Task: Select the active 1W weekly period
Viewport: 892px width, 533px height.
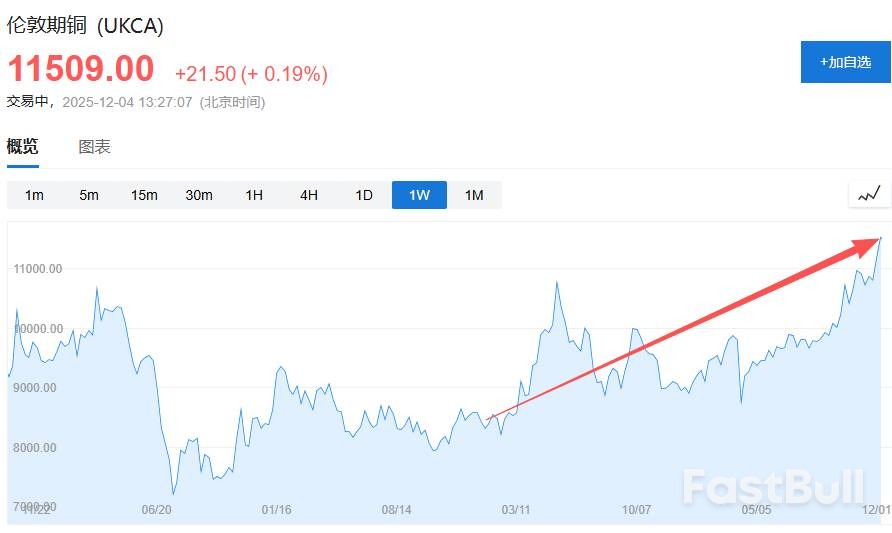Action: point(419,195)
